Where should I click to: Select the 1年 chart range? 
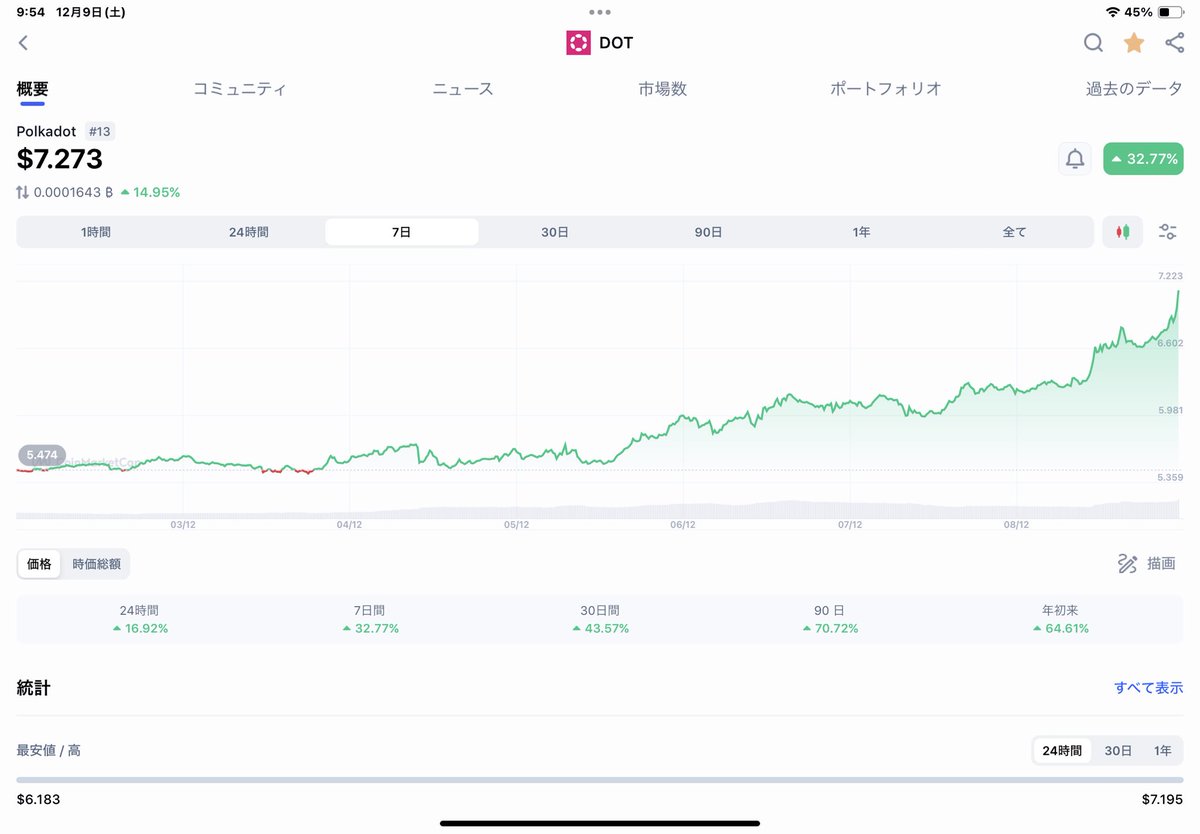861,232
